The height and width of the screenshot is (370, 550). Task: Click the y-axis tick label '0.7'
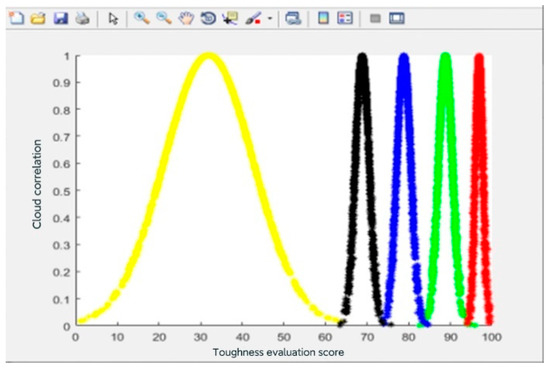click(x=61, y=137)
